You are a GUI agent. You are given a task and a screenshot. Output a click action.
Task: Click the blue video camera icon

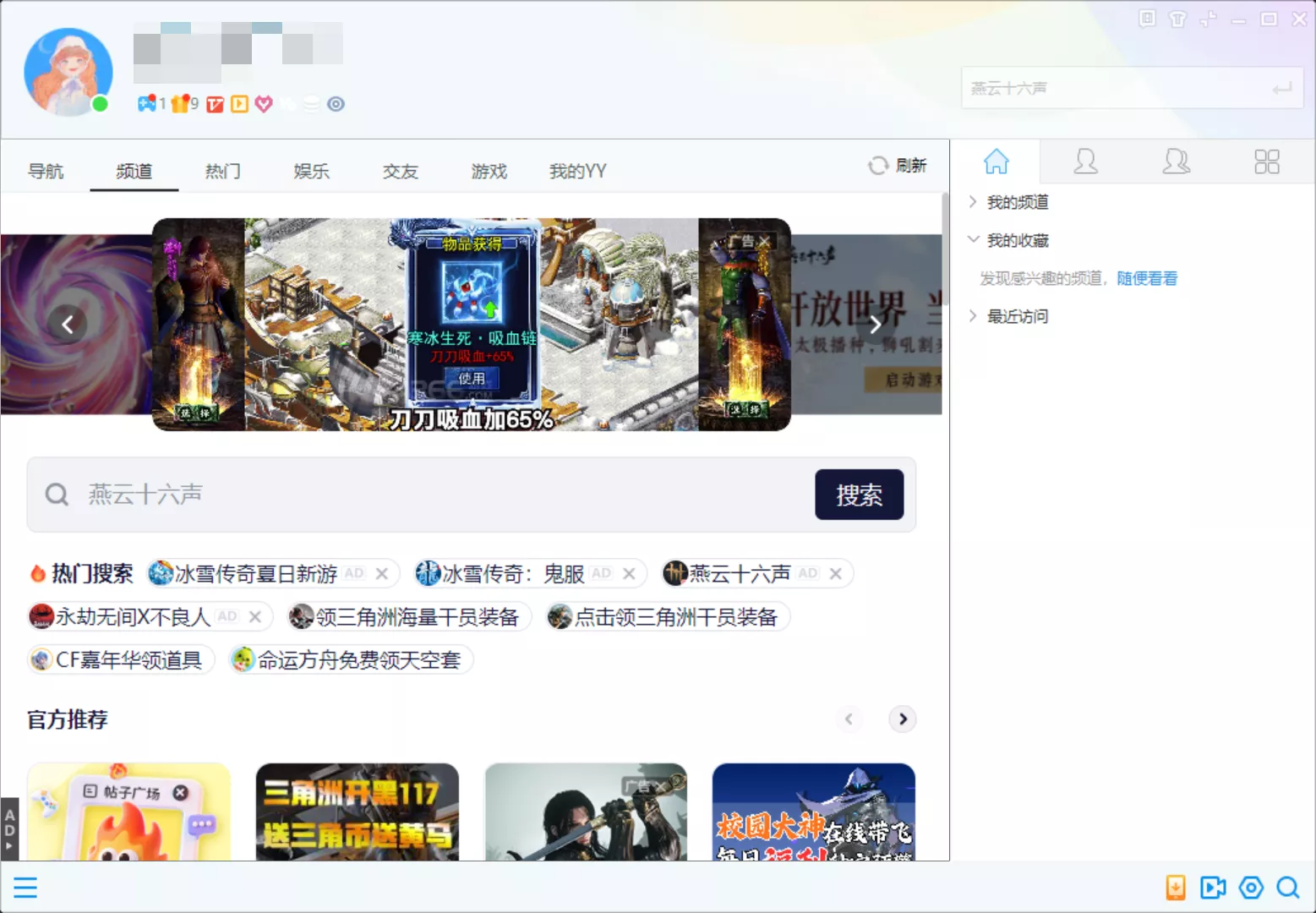pyautogui.click(x=1213, y=887)
